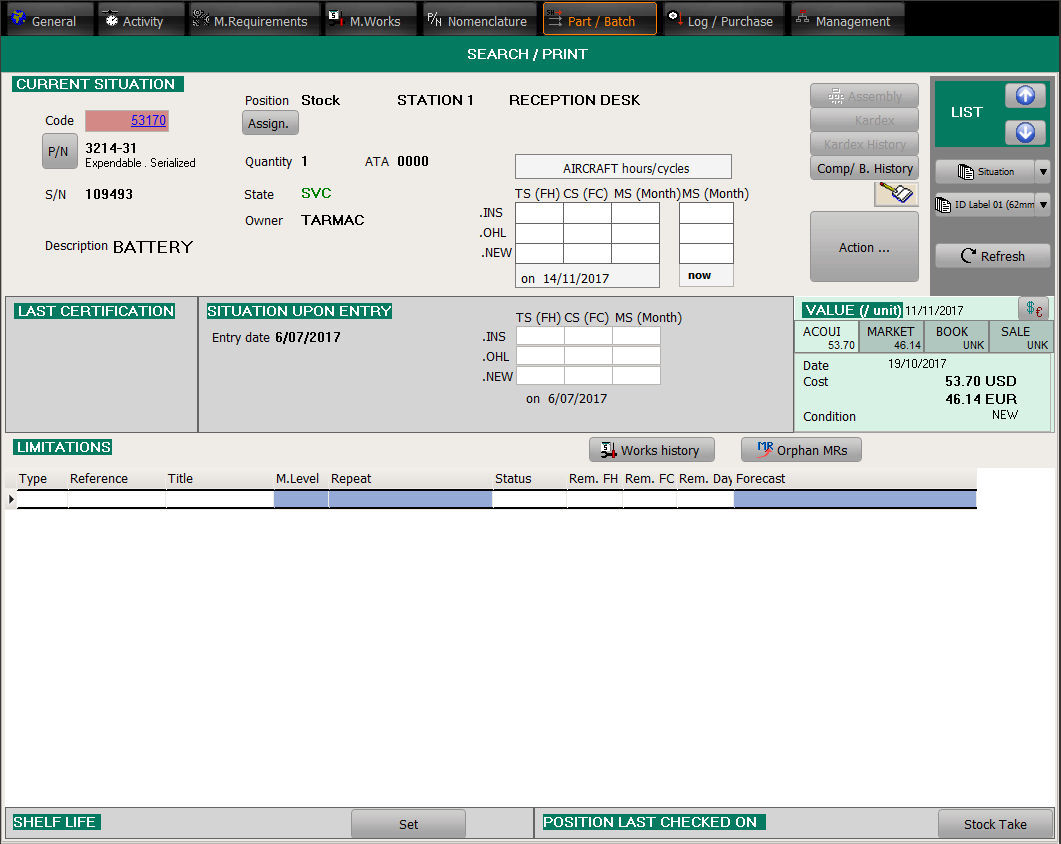Open code link 53170

click(x=148, y=120)
